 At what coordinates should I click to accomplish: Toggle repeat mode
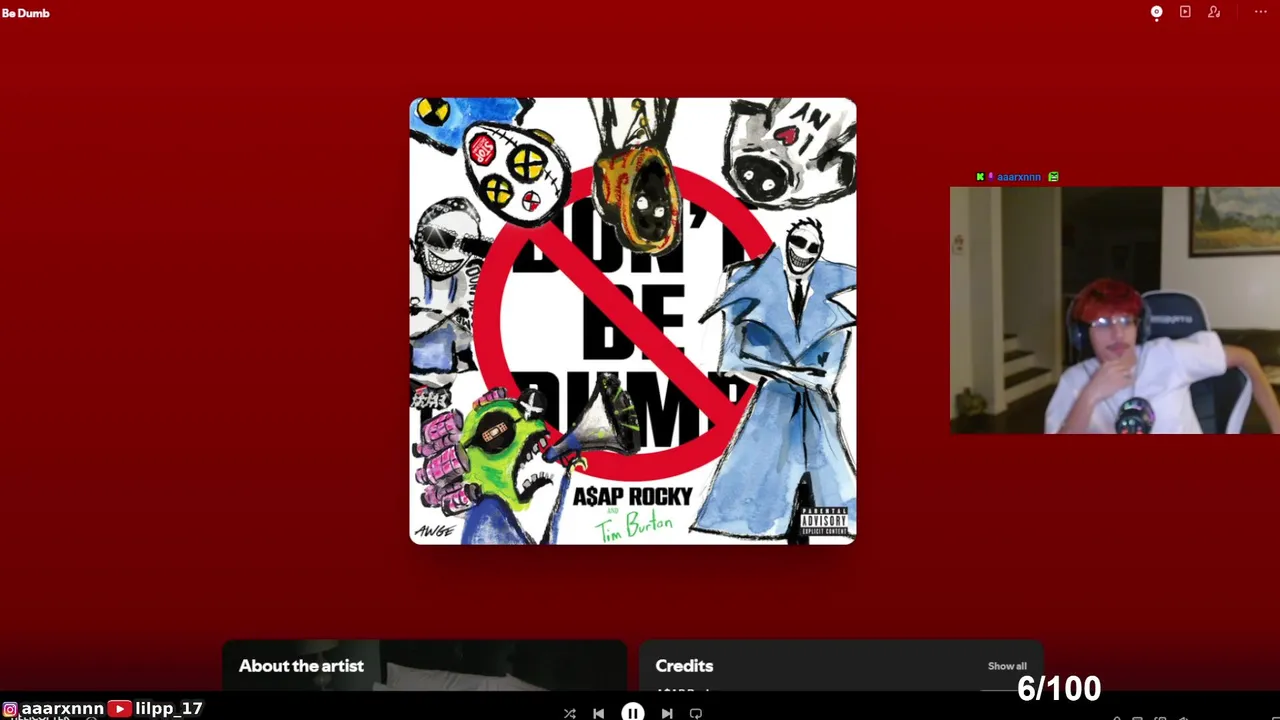pos(696,713)
